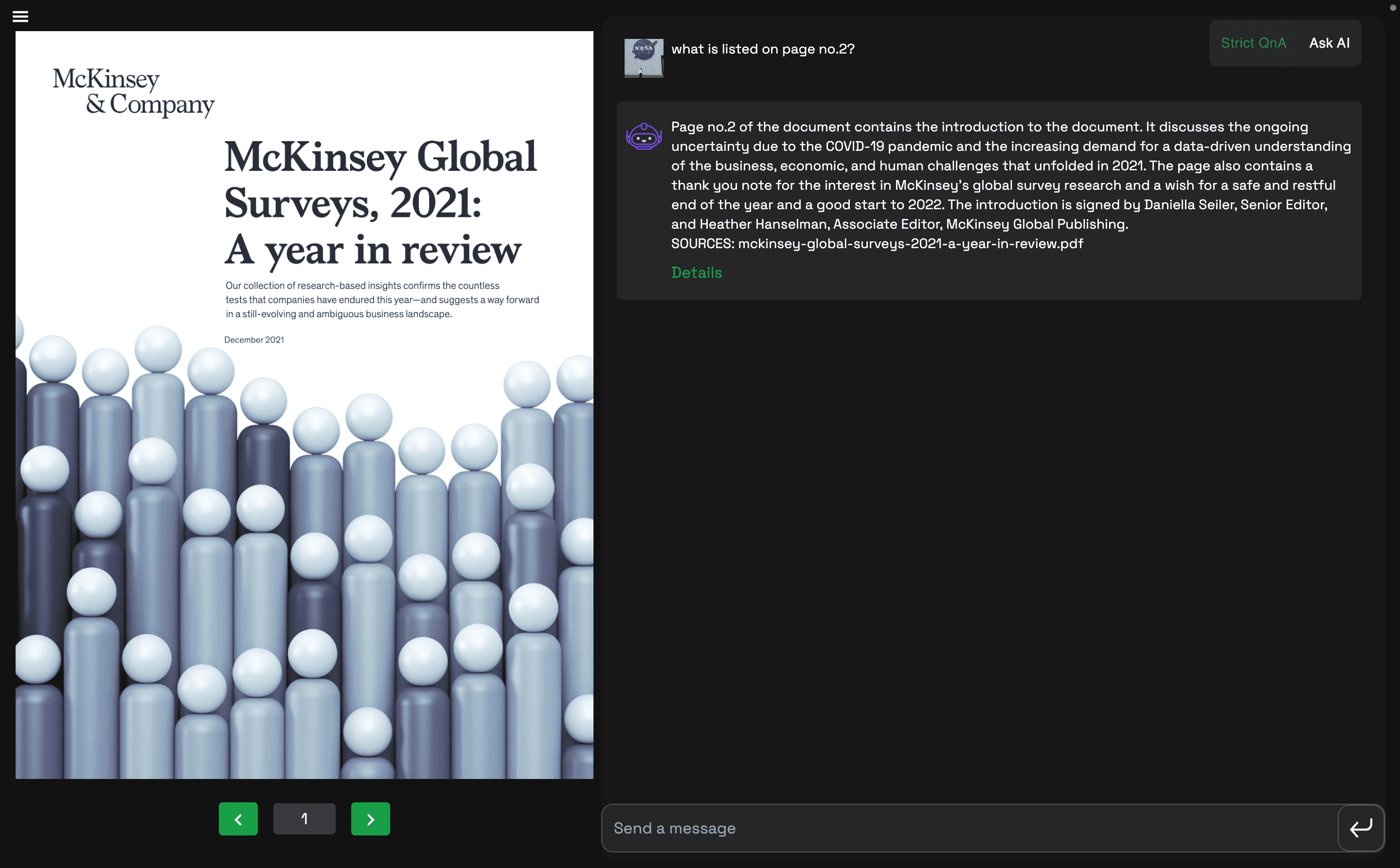
Task: Switch to Strict QnA mode
Action: point(1253,43)
